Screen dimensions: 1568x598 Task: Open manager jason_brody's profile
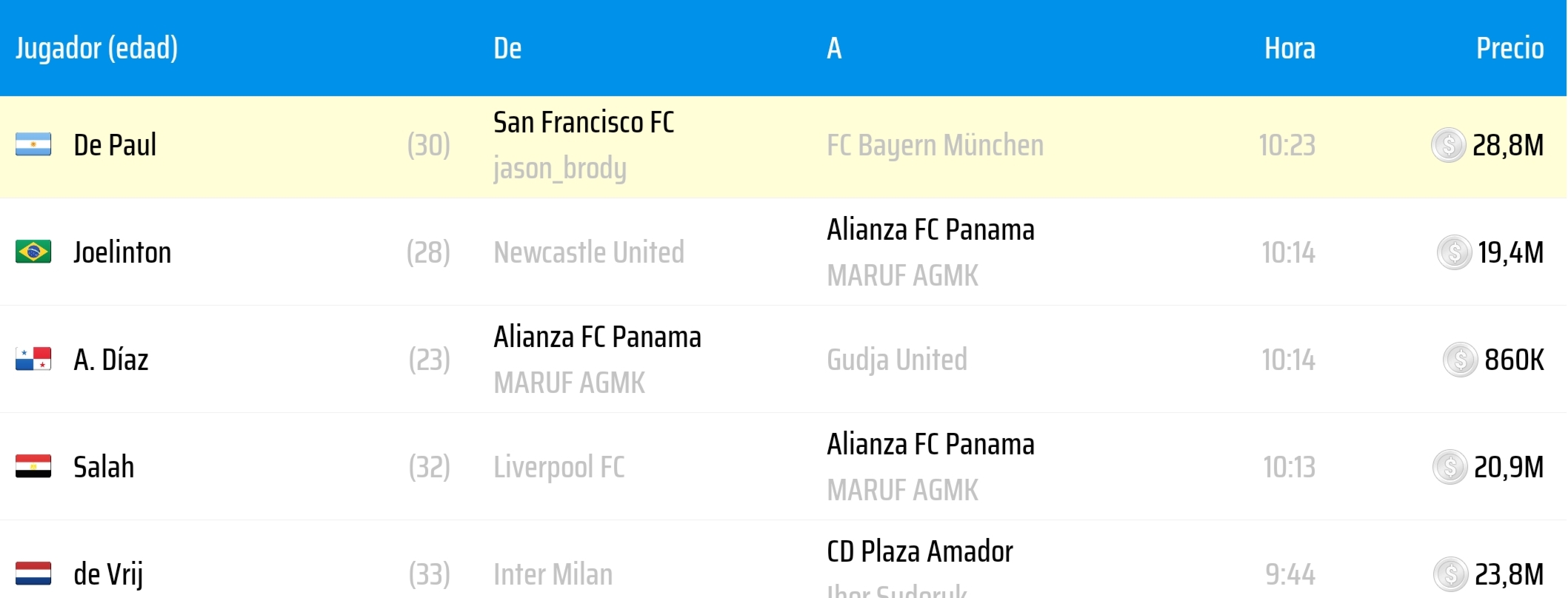click(x=560, y=169)
